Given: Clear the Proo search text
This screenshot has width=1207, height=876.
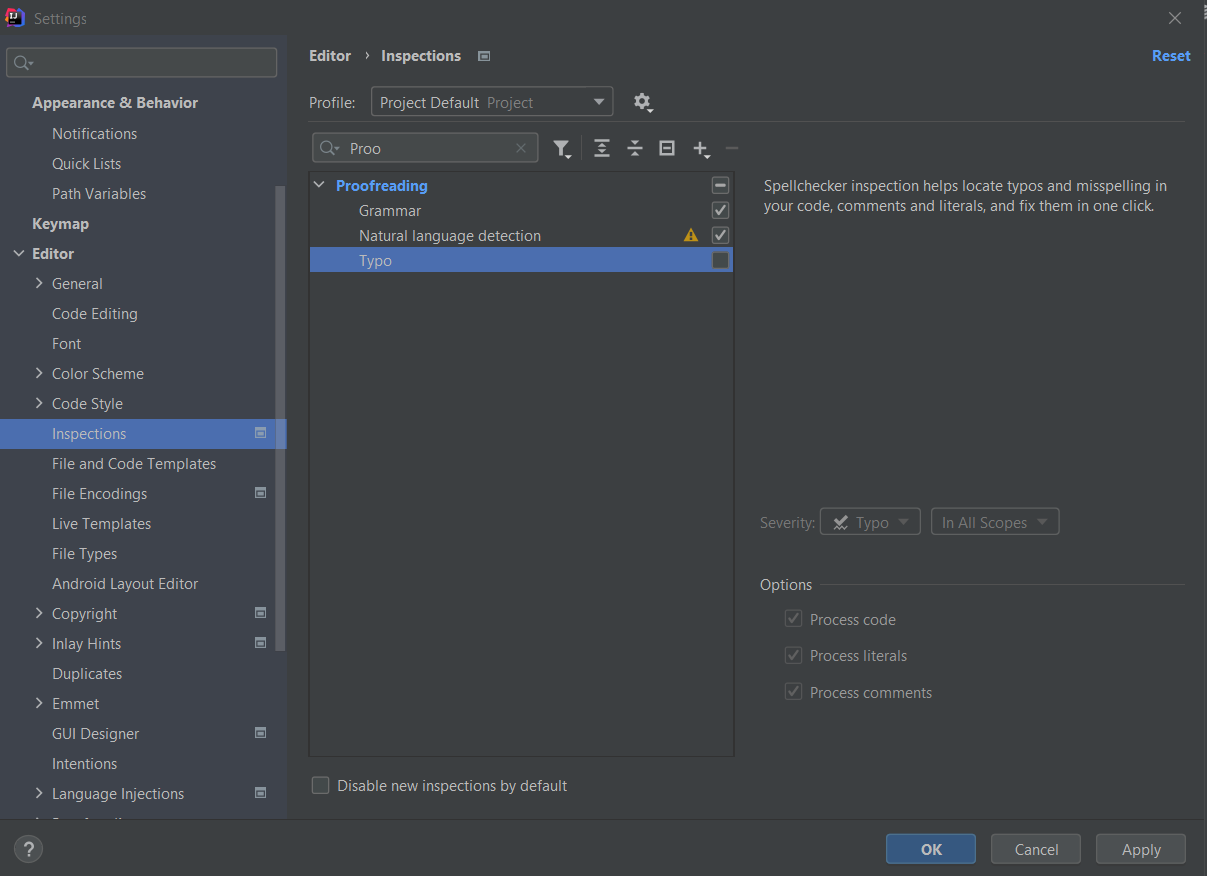Looking at the screenshot, I should click(521, 148).
